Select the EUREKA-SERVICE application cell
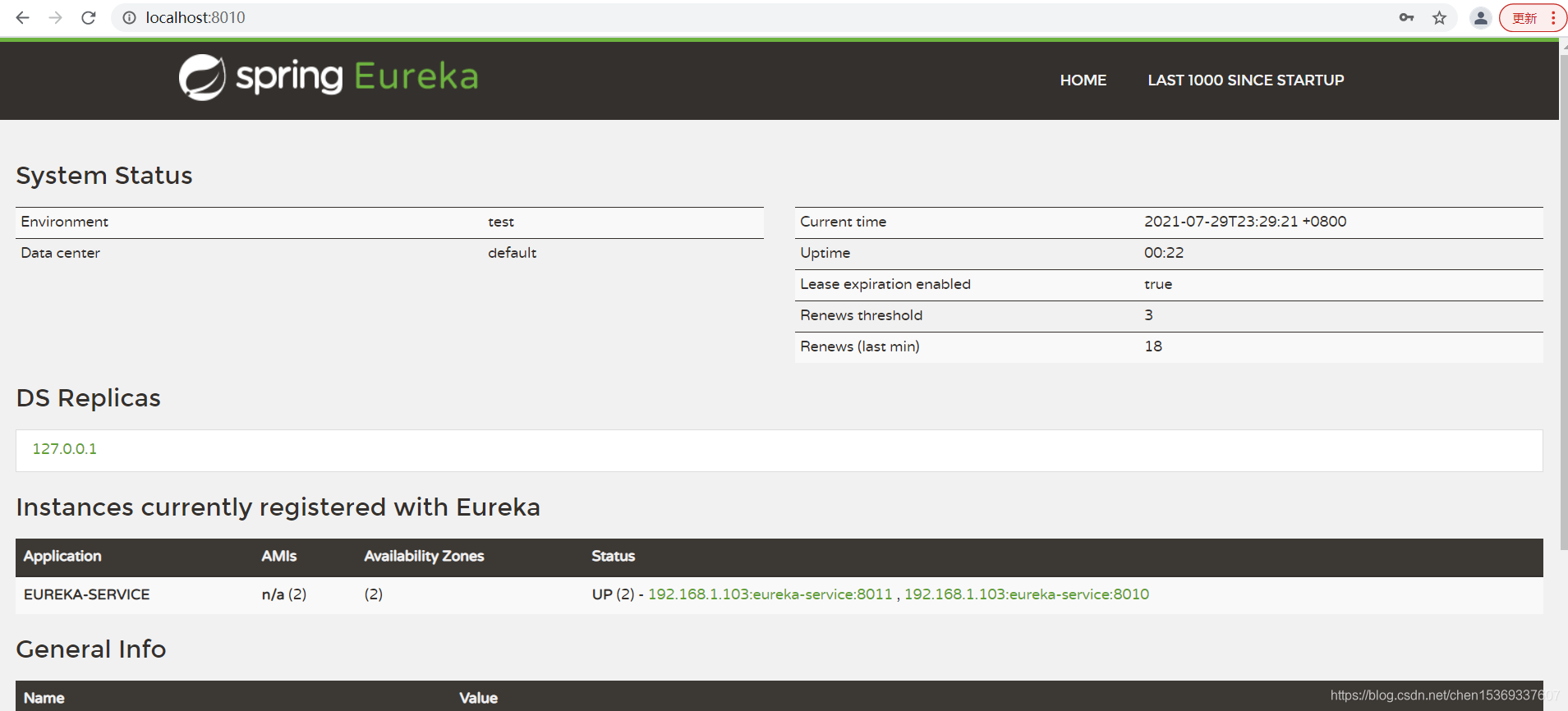 point(86,594)
